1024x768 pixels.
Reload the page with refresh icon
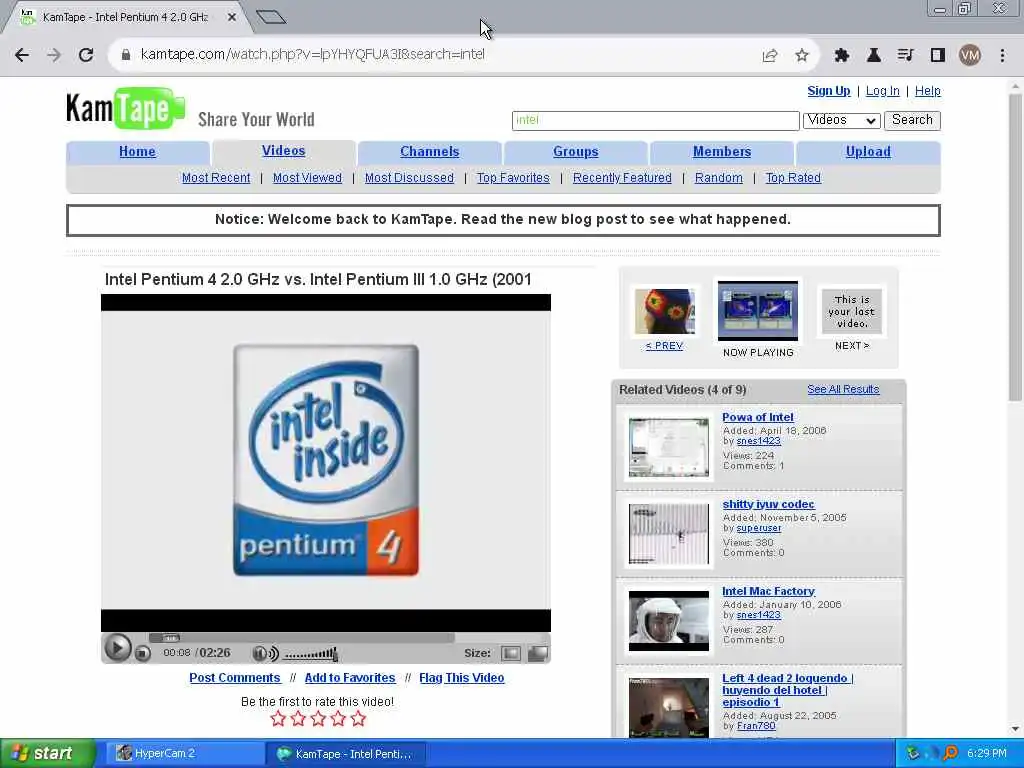86,55
